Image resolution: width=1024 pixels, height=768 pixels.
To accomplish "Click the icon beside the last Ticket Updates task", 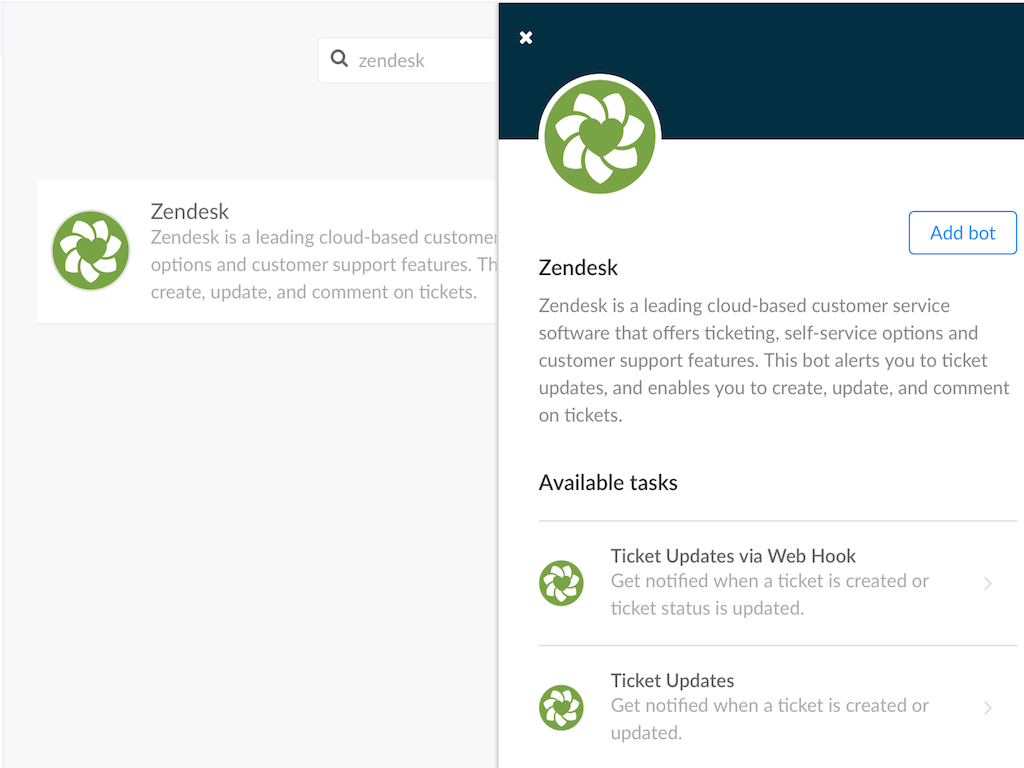I will click(561, 707).
